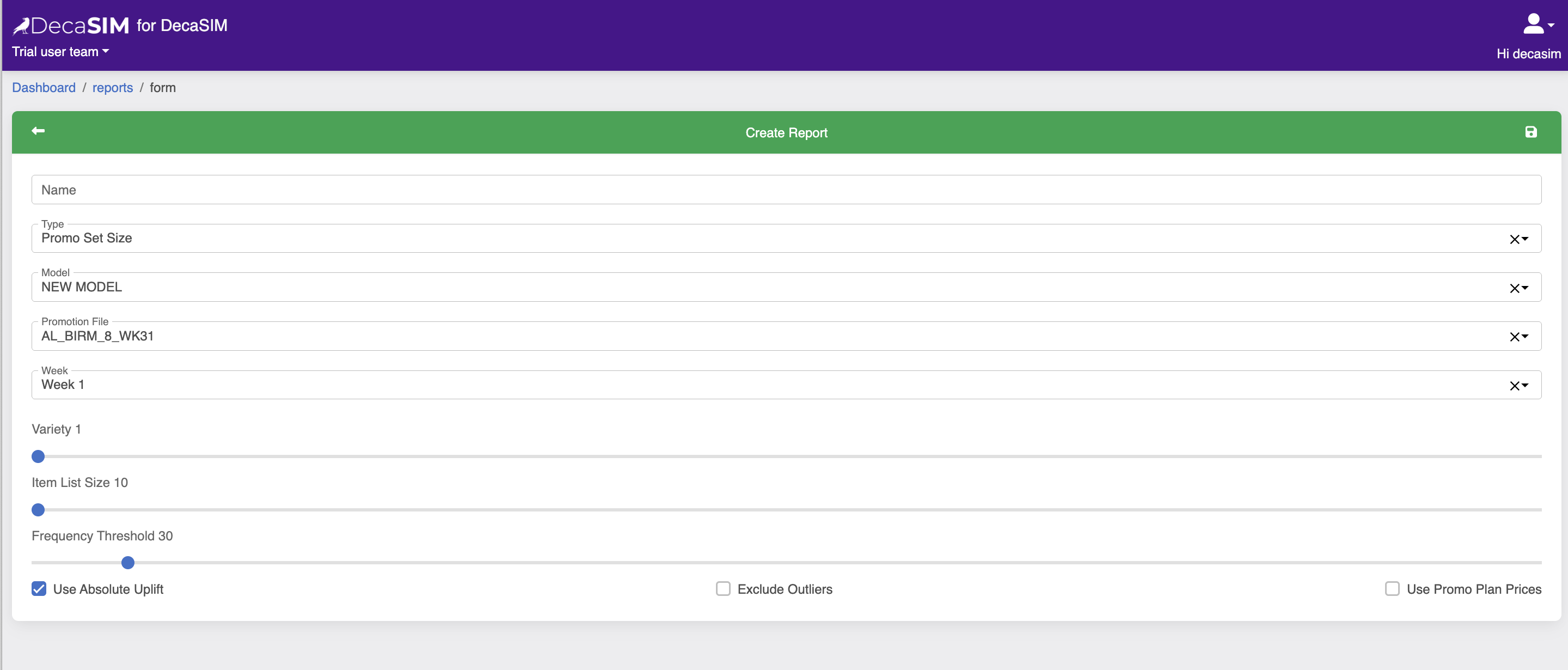Screen dimensions: 1568x670
Task: Click the 'for DecaSIM' header text
Action: 181,26
